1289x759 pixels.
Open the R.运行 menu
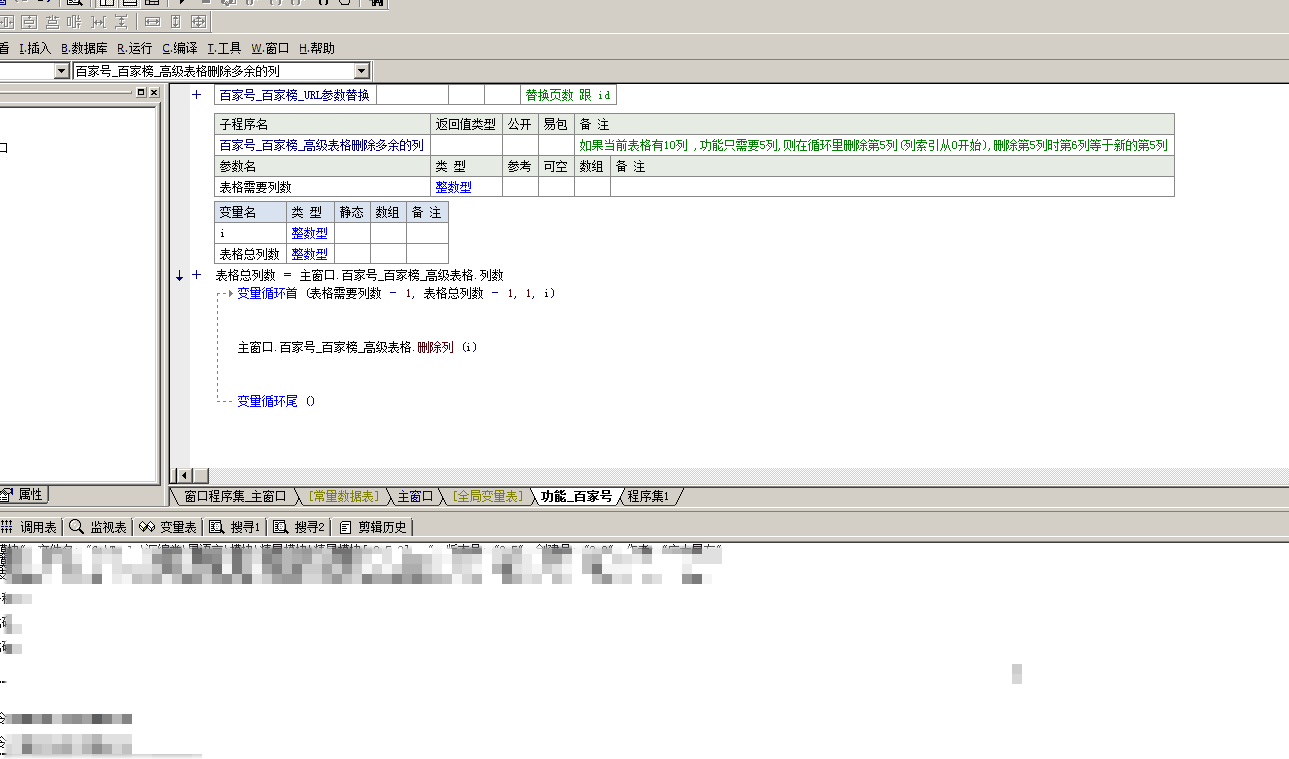[x=135, y=48]
